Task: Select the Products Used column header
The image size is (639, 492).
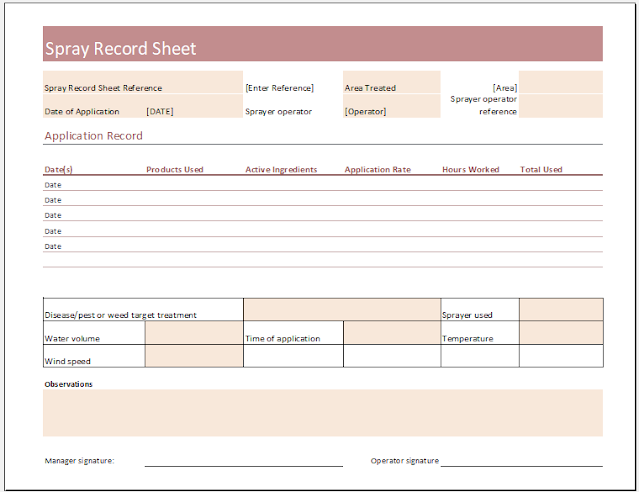Action: coord(174,170)
